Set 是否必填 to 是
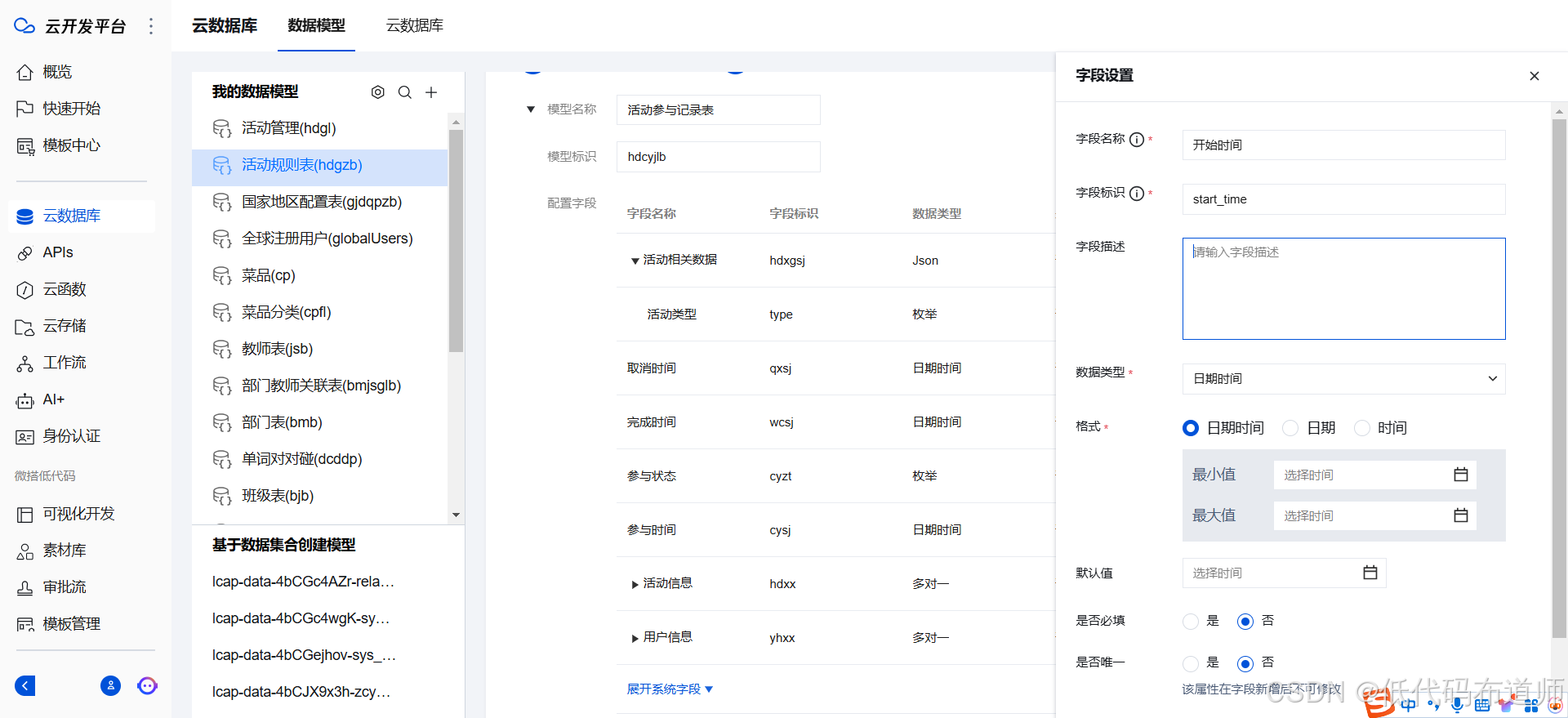Screen dimensions: 1568x718 [1191, 622]
